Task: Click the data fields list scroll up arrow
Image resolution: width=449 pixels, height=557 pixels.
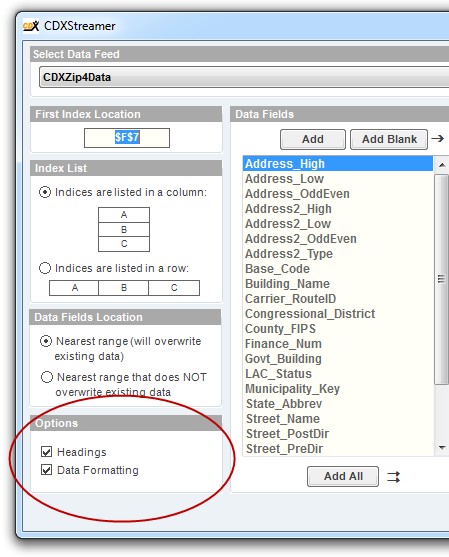Action: 442,165
